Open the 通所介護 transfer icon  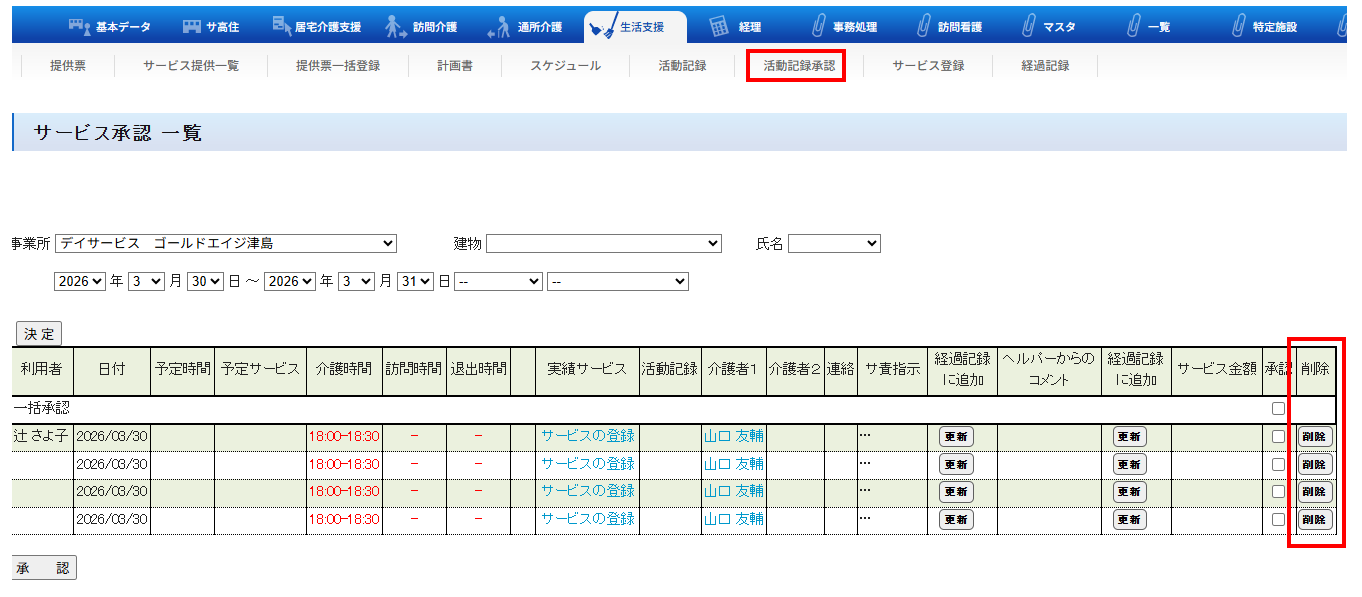499,28
